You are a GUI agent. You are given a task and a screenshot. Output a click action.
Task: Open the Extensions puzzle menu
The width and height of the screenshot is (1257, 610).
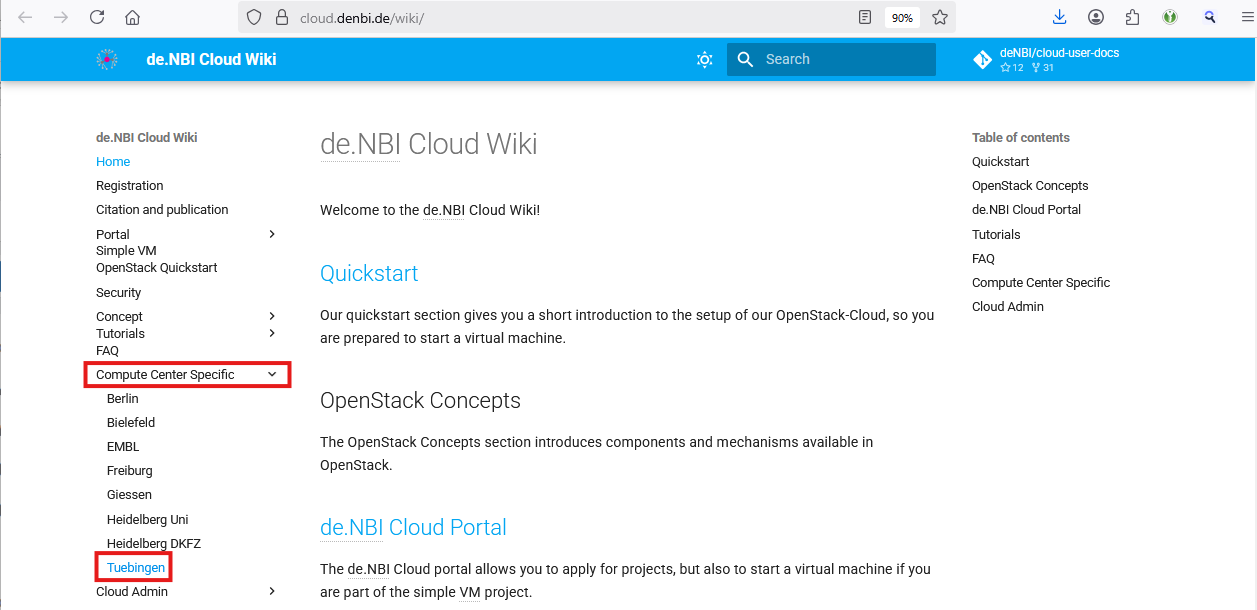click(1132, 17)
